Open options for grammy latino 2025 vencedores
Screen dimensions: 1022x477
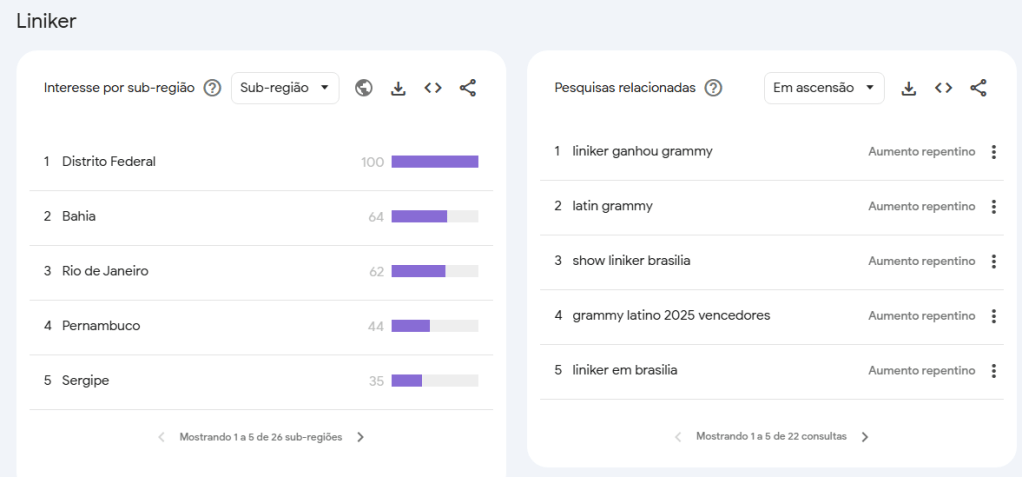point(993,316)
